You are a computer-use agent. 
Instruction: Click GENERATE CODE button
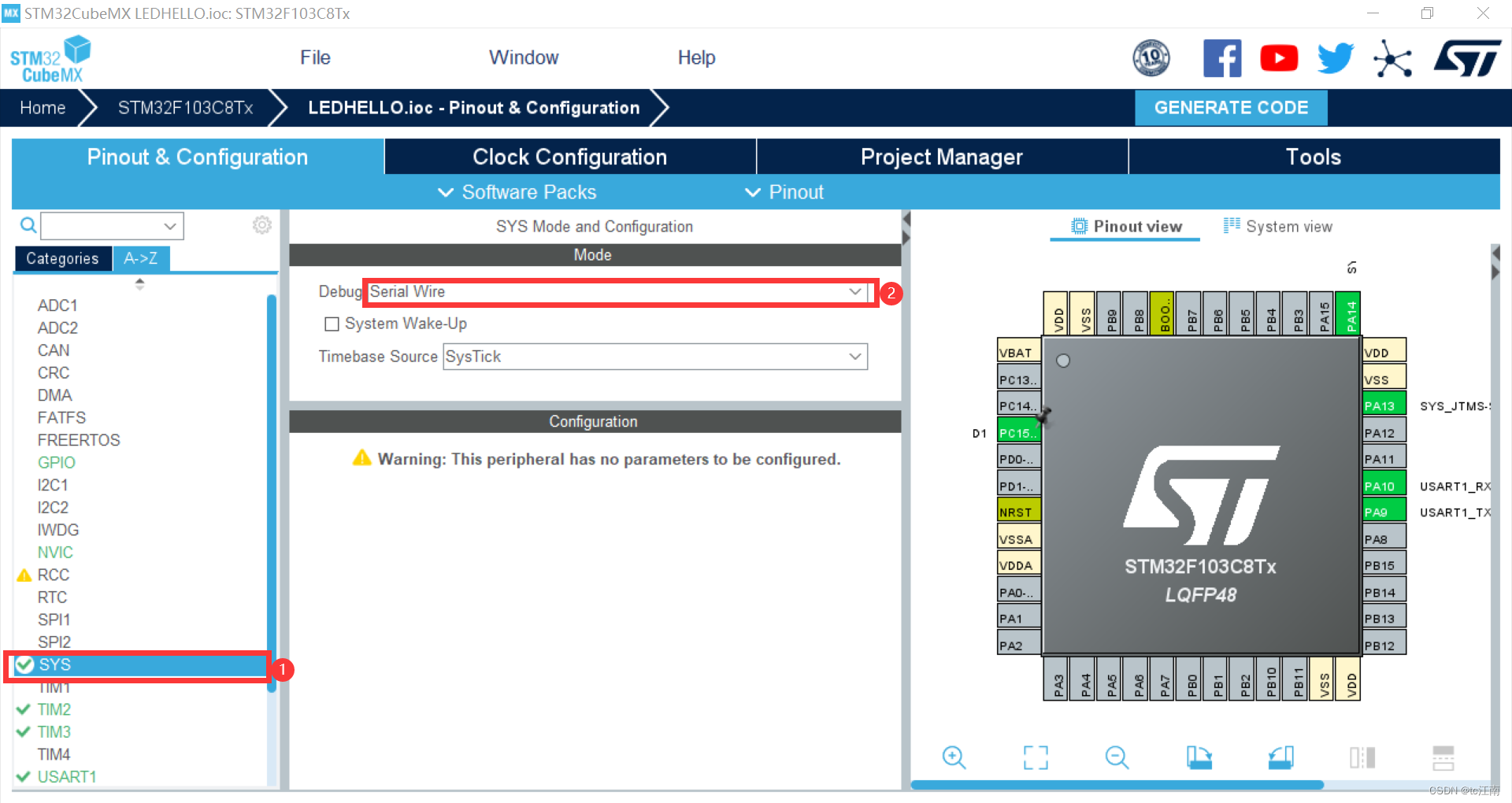1231,108
